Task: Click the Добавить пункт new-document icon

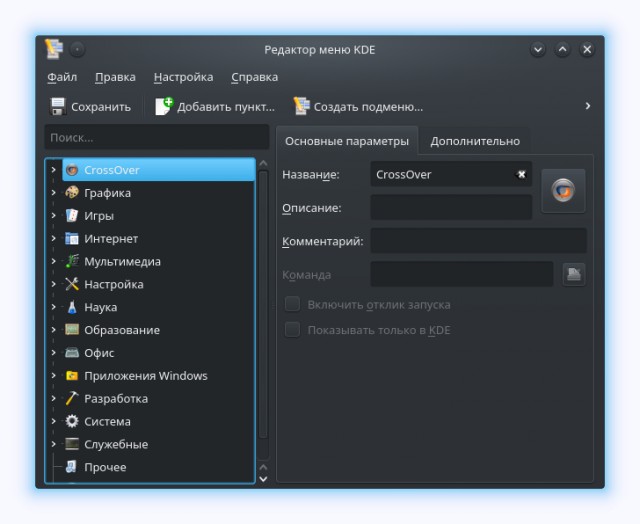Action: 164,107
